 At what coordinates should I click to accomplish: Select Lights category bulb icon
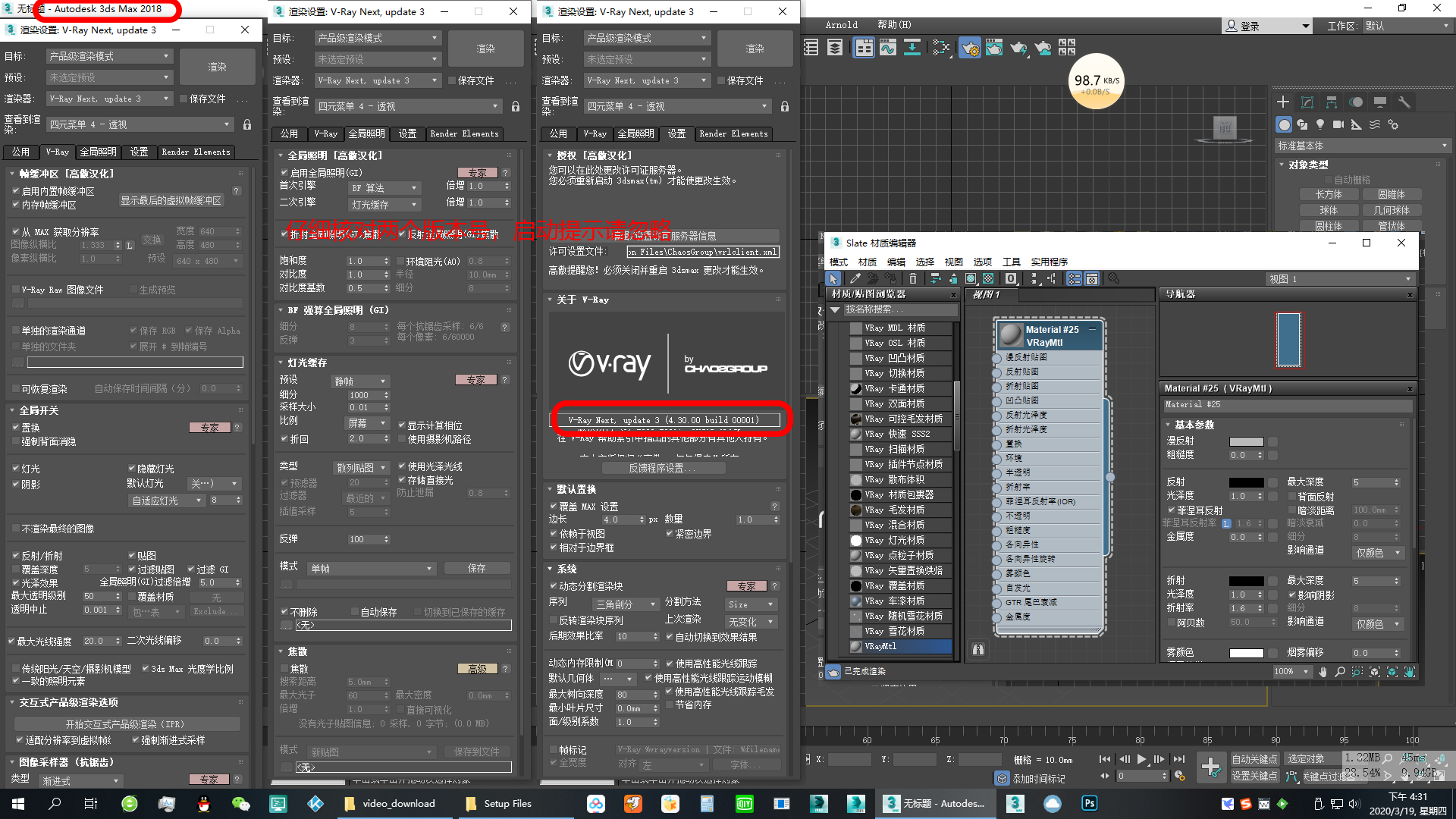pyautogui.click(x=1320, y=124)
